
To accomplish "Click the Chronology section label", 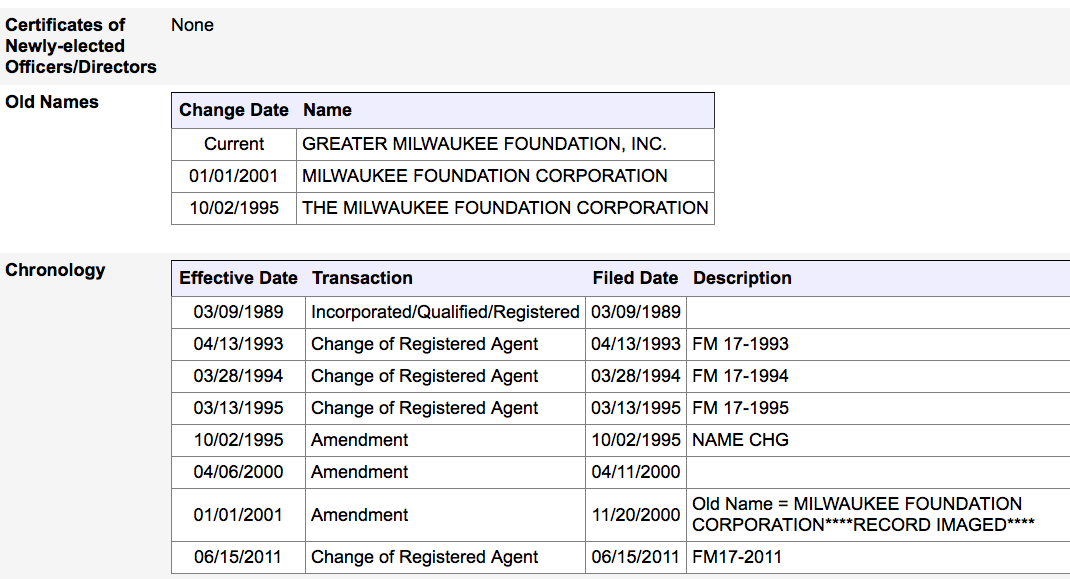I will coord(55,270).
